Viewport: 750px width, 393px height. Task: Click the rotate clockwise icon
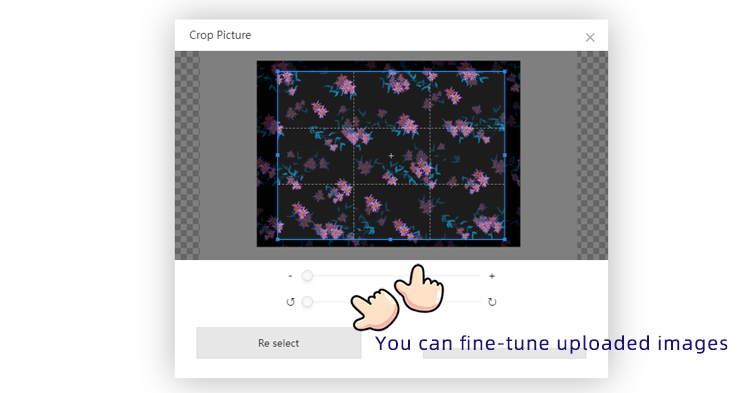coord(492,302)
